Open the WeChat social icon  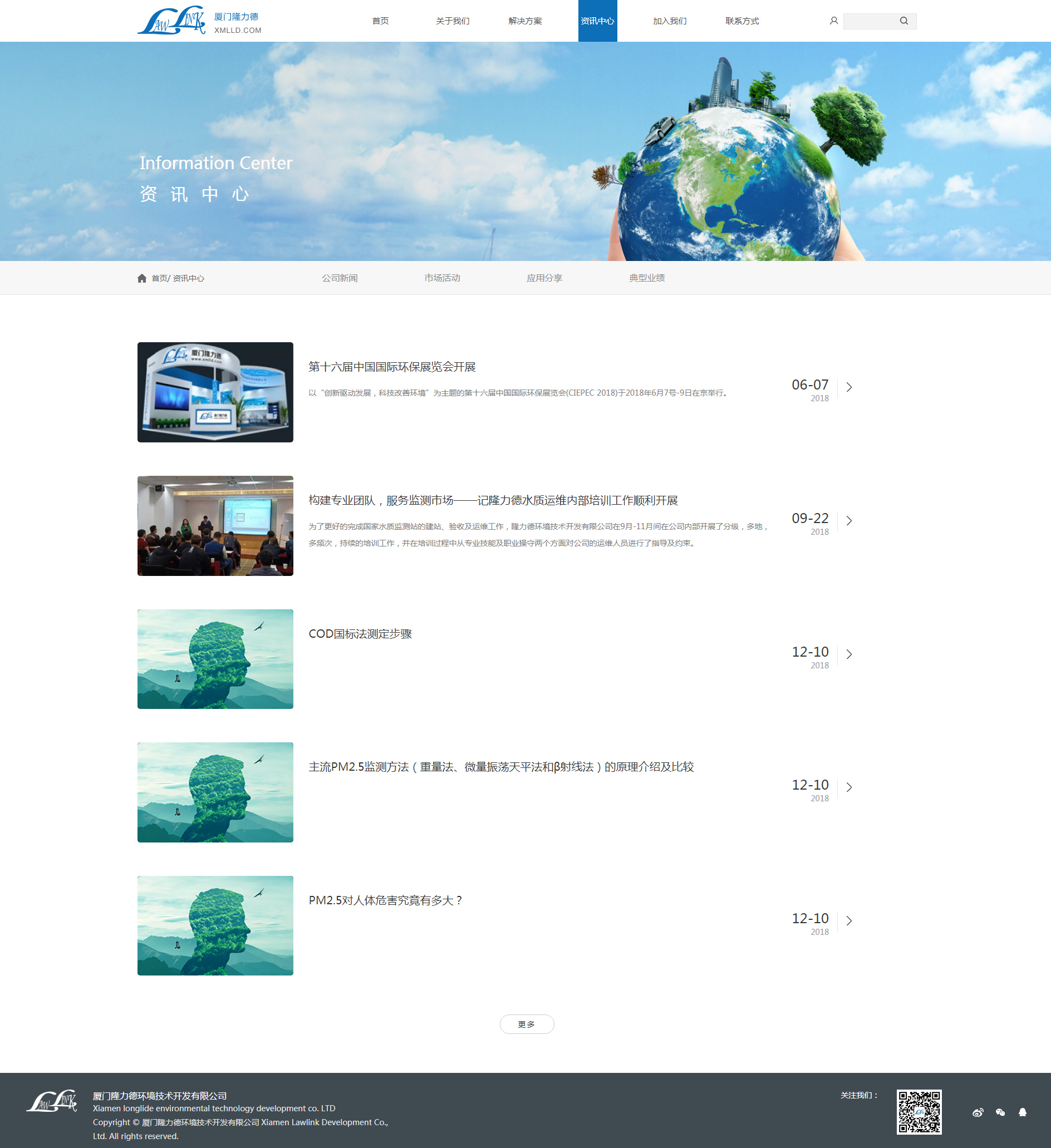point(1000,1112)
